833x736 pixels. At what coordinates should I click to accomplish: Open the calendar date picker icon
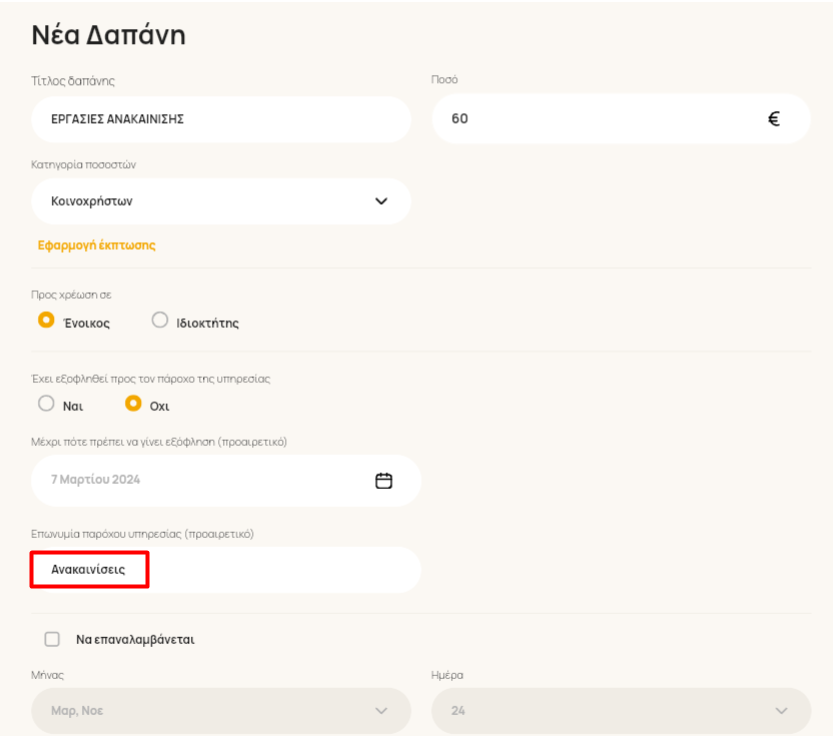pyautogui.click(x=384, y=480)
